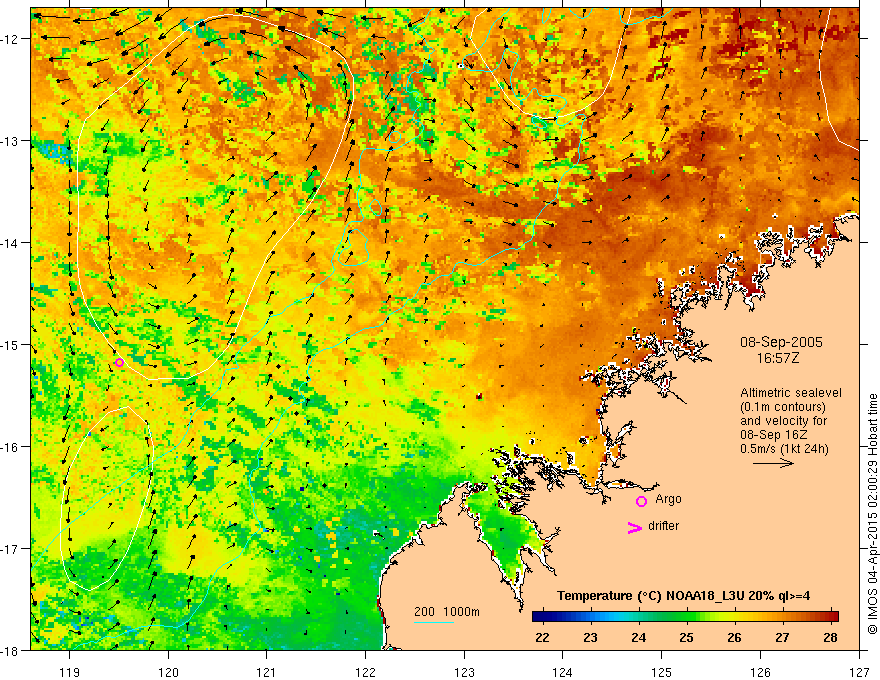Click the magenta Argo circle in the legend
The height and width of the screenshot is (680, 880).
click(641, 501)
